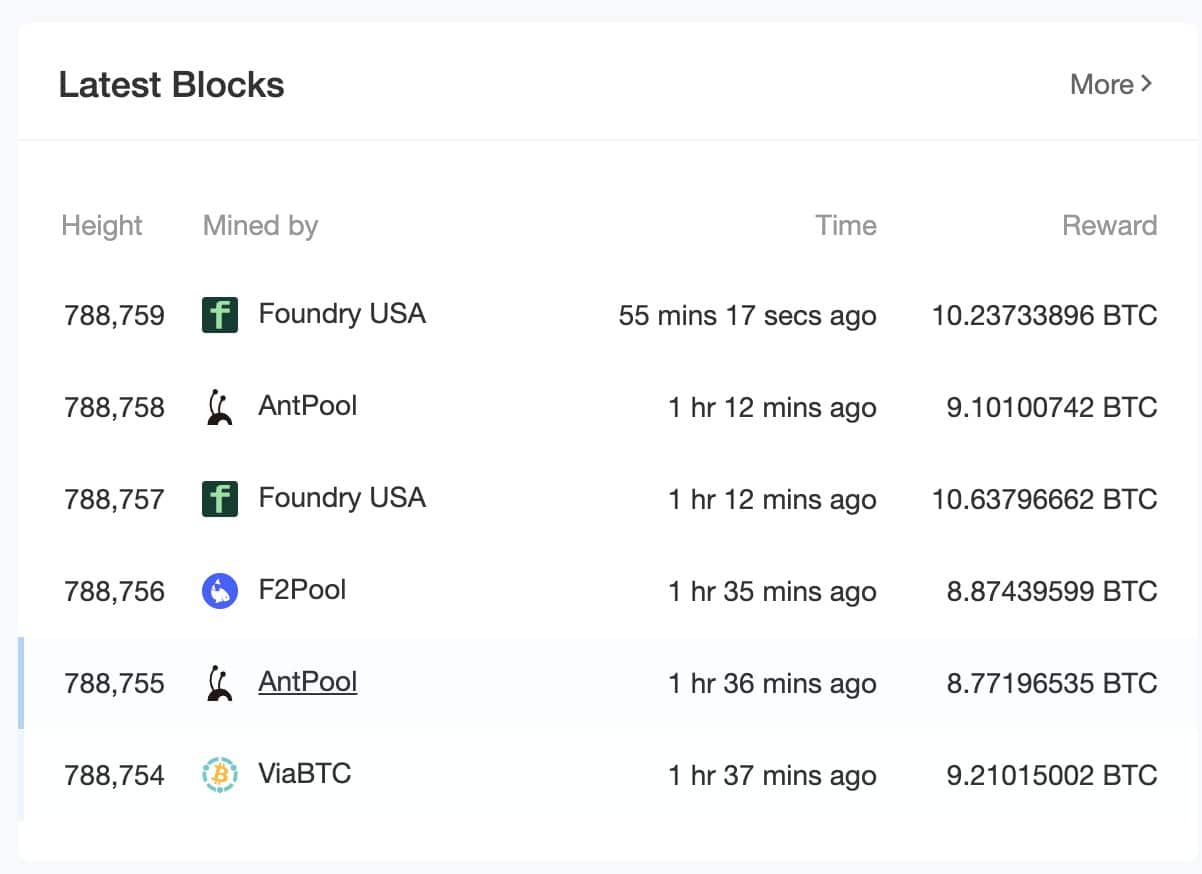View block 788,757 details
Image resolution: width=1202 pixels, height=874 pixels.
pos(114,500)
